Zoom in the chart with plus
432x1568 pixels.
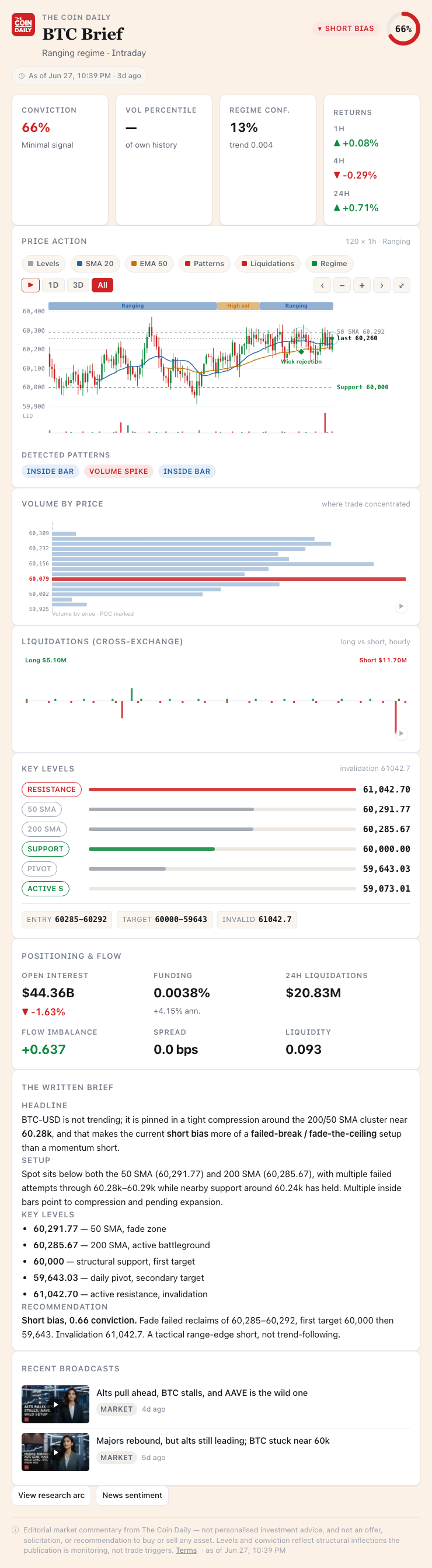tap(362, 285)
